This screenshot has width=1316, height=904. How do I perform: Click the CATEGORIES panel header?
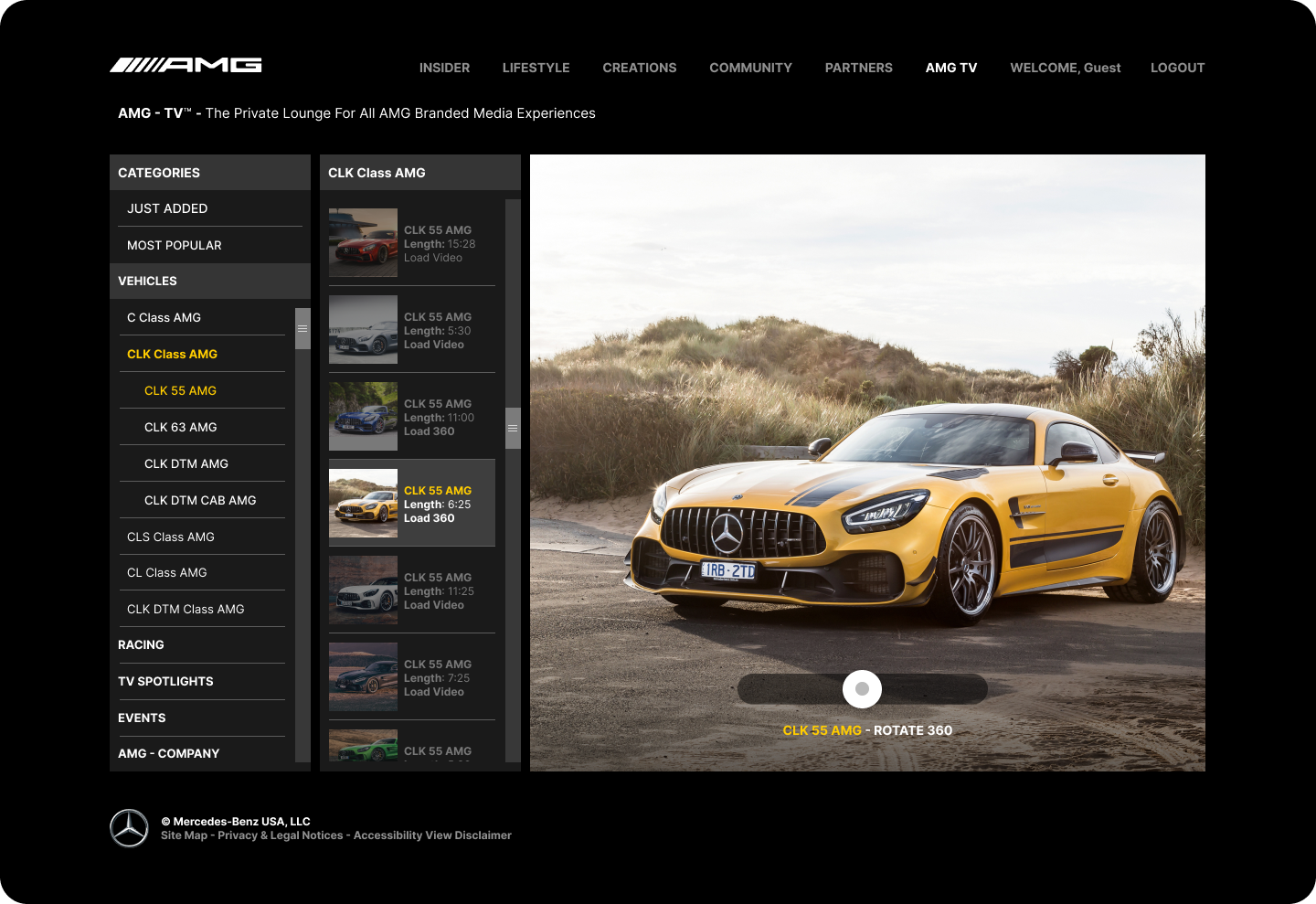(x=210, y=172)
